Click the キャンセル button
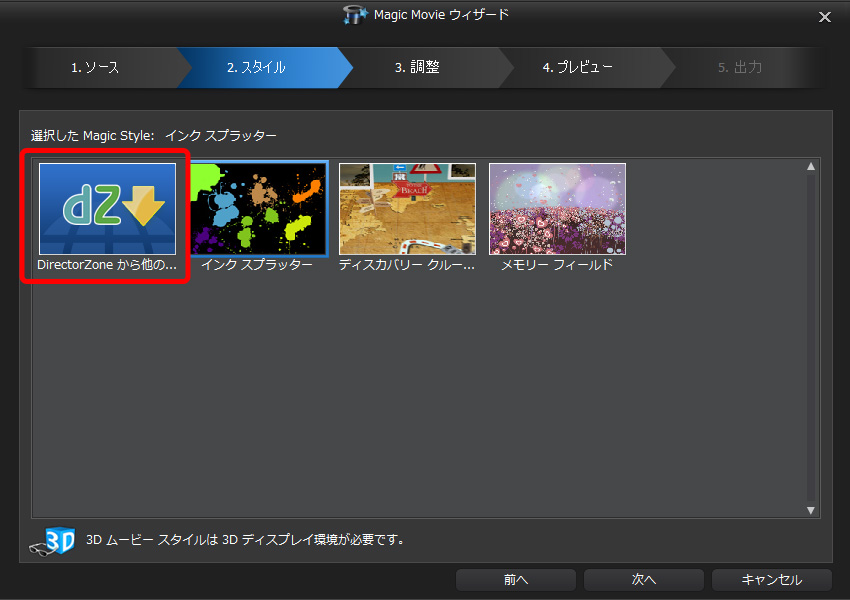Viewport: 850px width, 600px height. (x=771, y=580)
